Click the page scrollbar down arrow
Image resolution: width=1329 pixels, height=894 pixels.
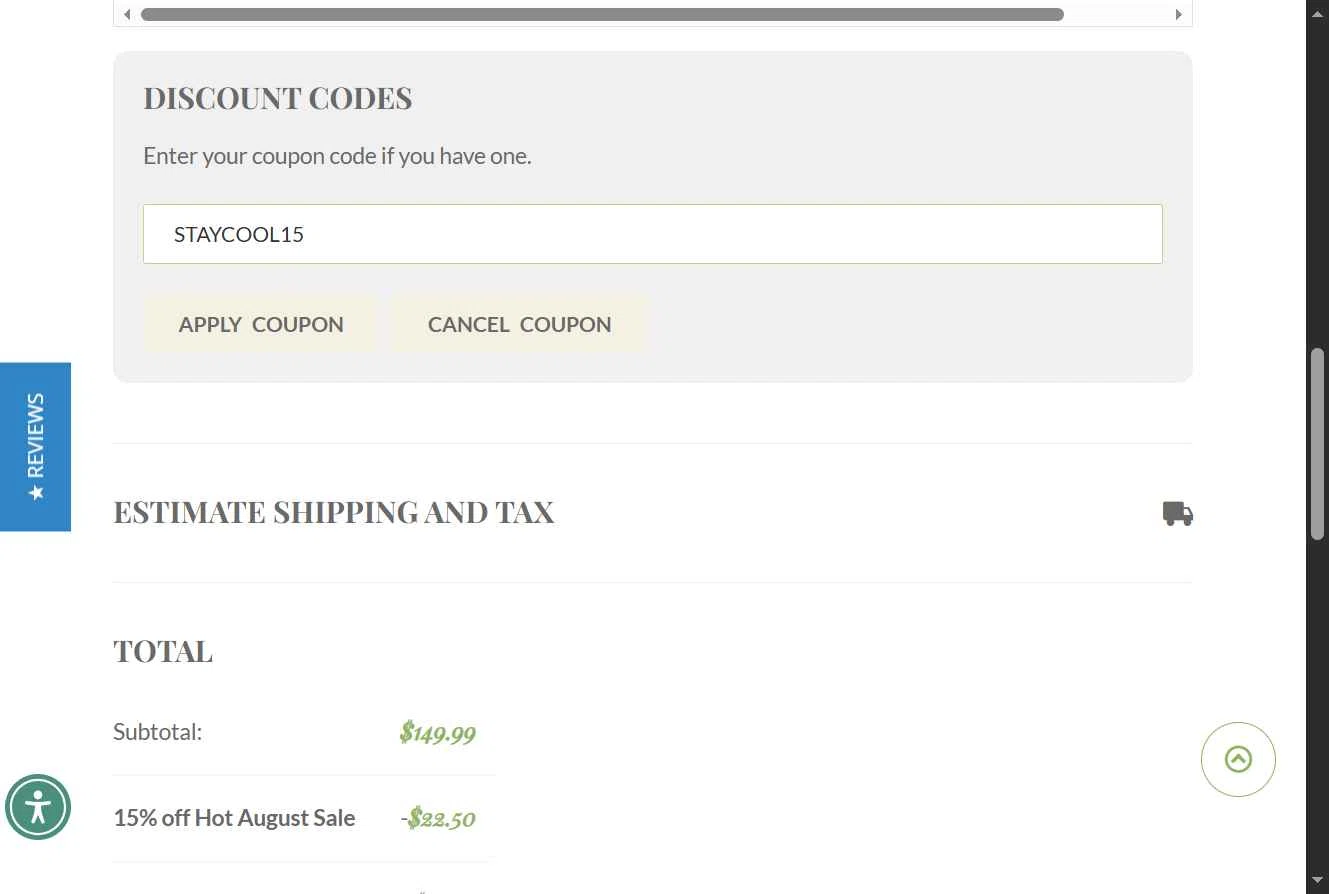click(1317, 881)
